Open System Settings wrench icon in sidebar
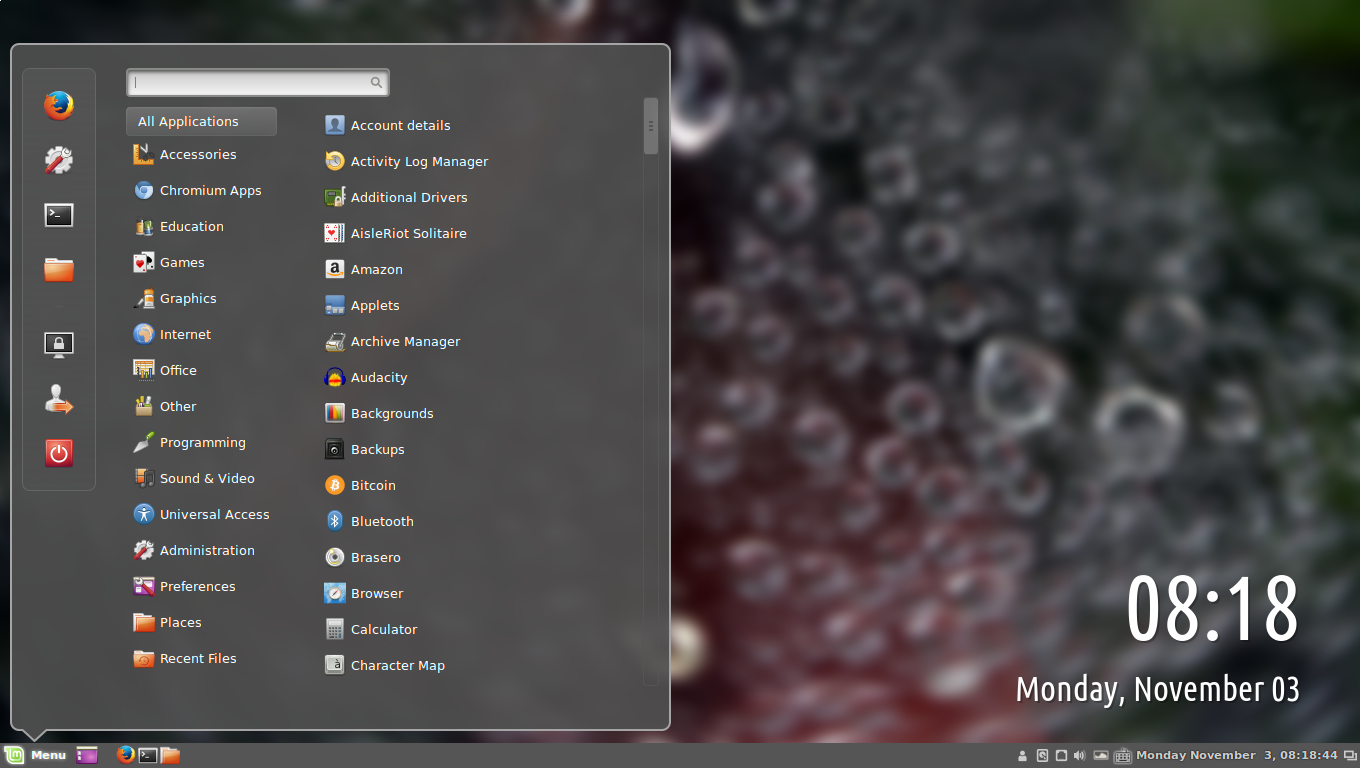Viewport: 1360px width, 768px height. point(59,160)
